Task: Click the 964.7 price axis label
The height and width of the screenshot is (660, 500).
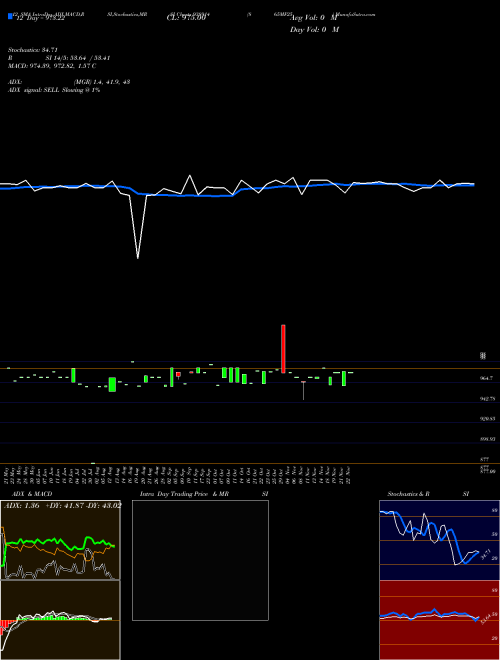Action: pos(487,378)
